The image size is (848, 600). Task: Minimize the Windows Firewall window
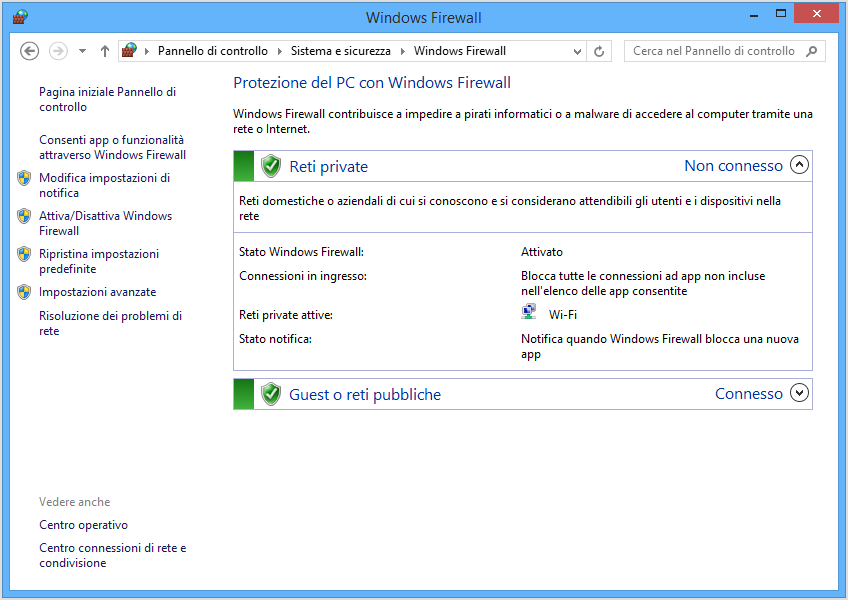click(x=754, y=15)
